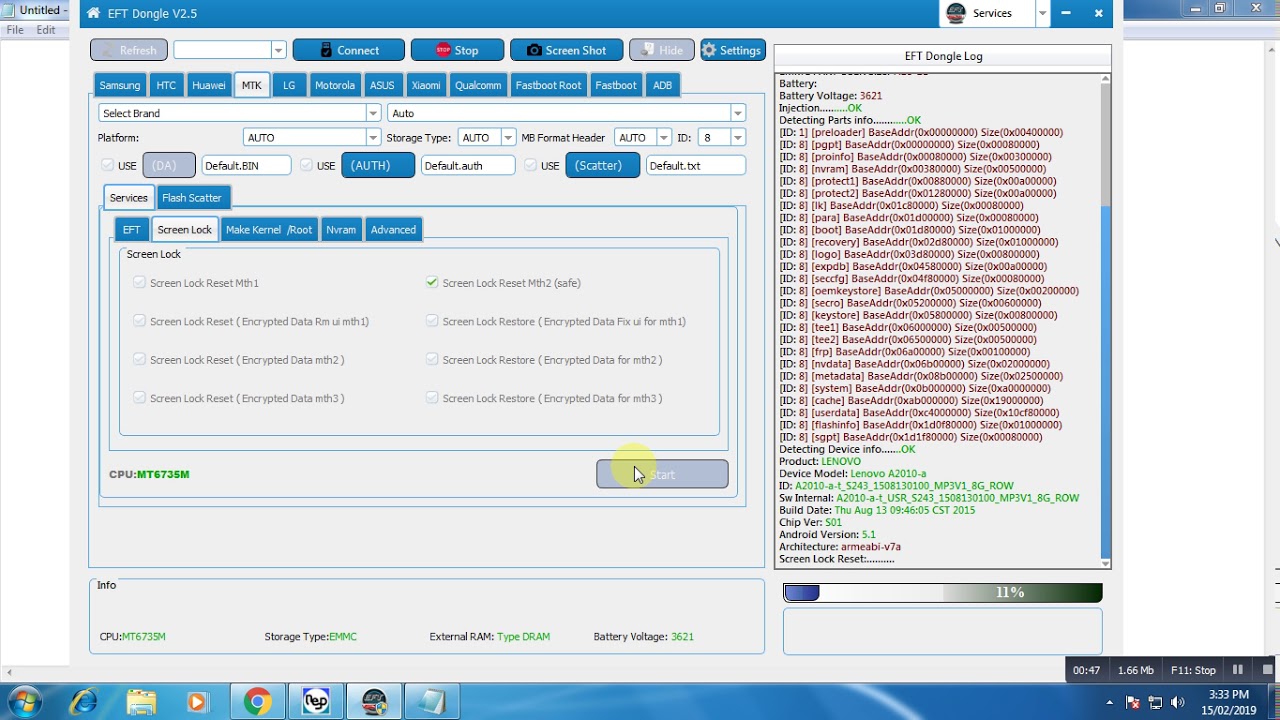Open the Platform AUTO dropdown

click(x=311, y=137)
